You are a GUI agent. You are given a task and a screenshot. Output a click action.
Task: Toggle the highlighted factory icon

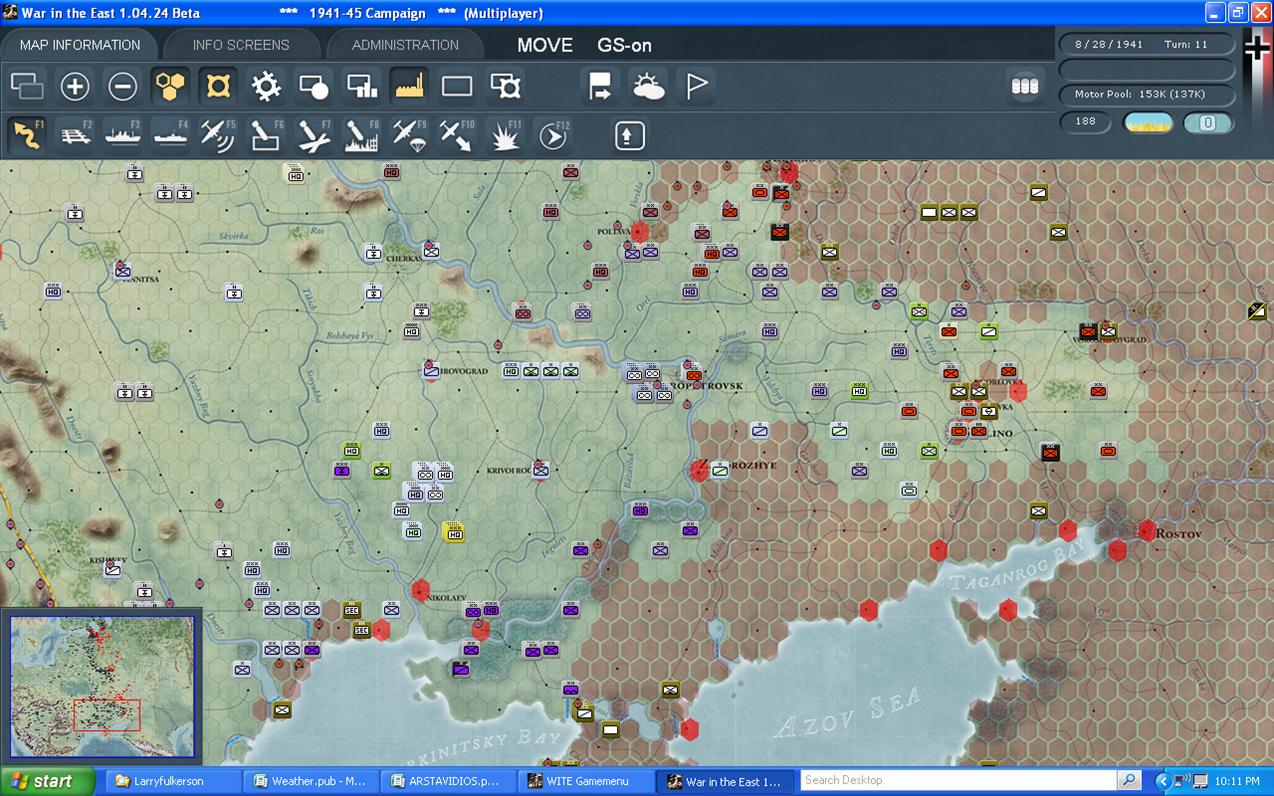tap(409, 86)
